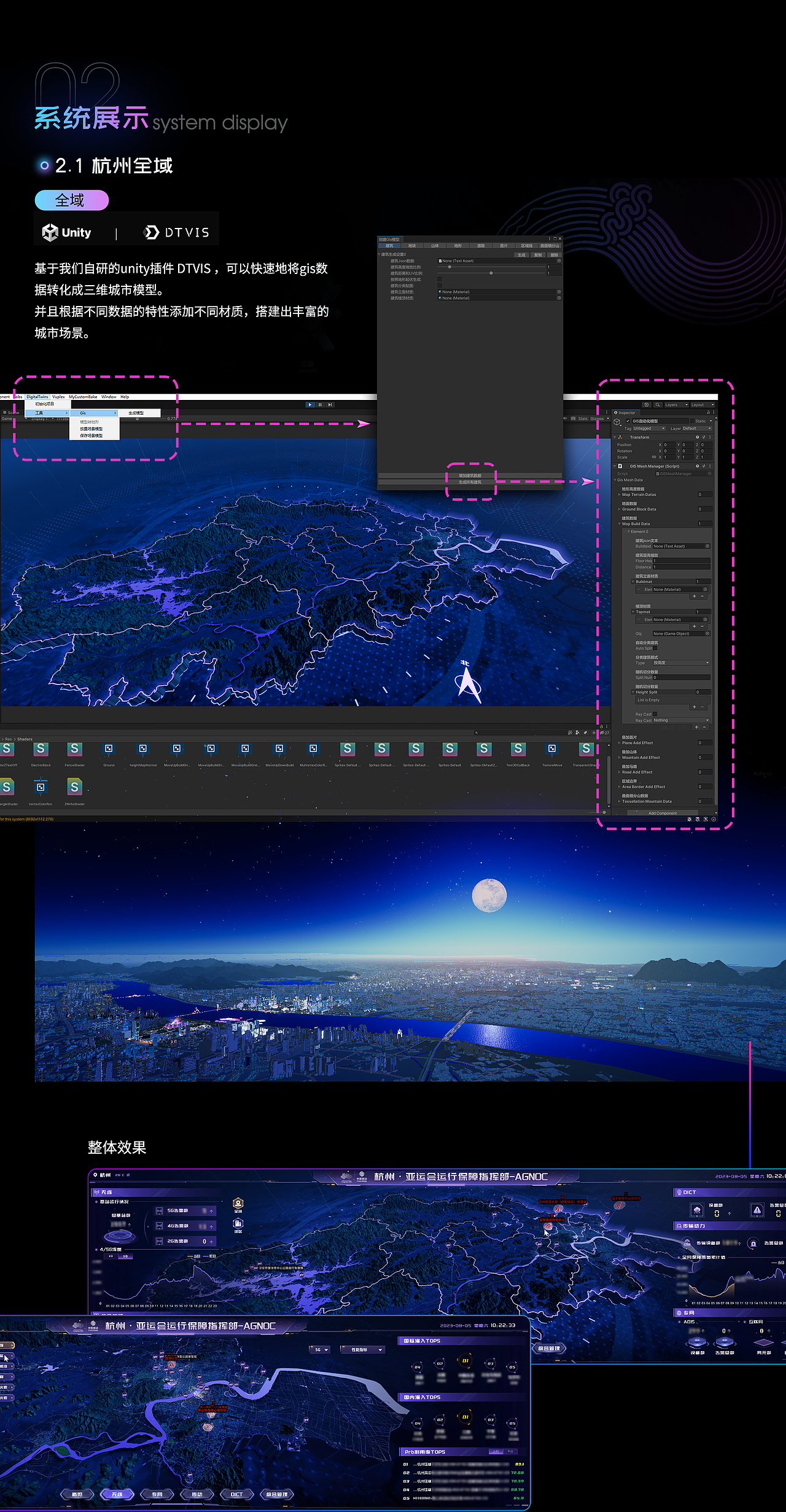786x1512 pixels.
Task: Adjust 建筑贴图和UV比例 slider
Action: pos(491,273)
